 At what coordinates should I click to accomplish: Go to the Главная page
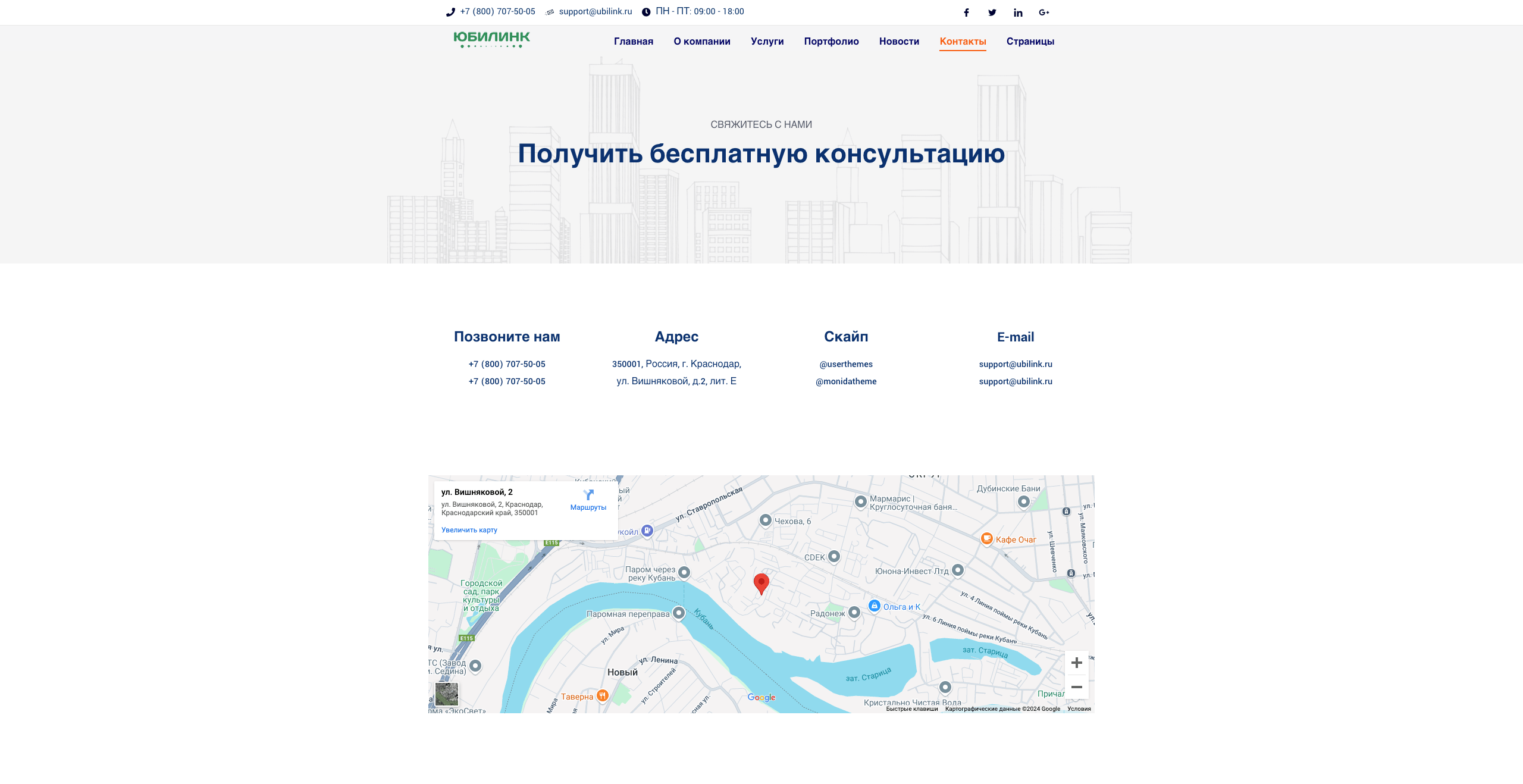633,41
